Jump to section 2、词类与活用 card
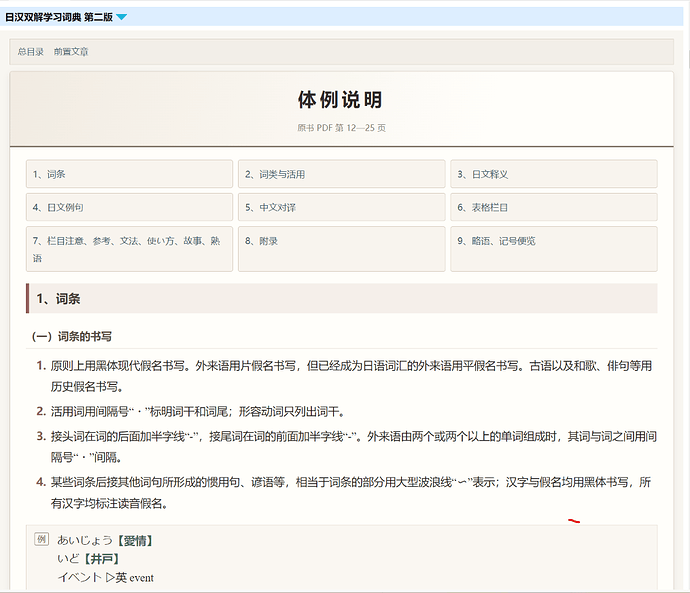 pyautogui.click(x=341, y=174)
